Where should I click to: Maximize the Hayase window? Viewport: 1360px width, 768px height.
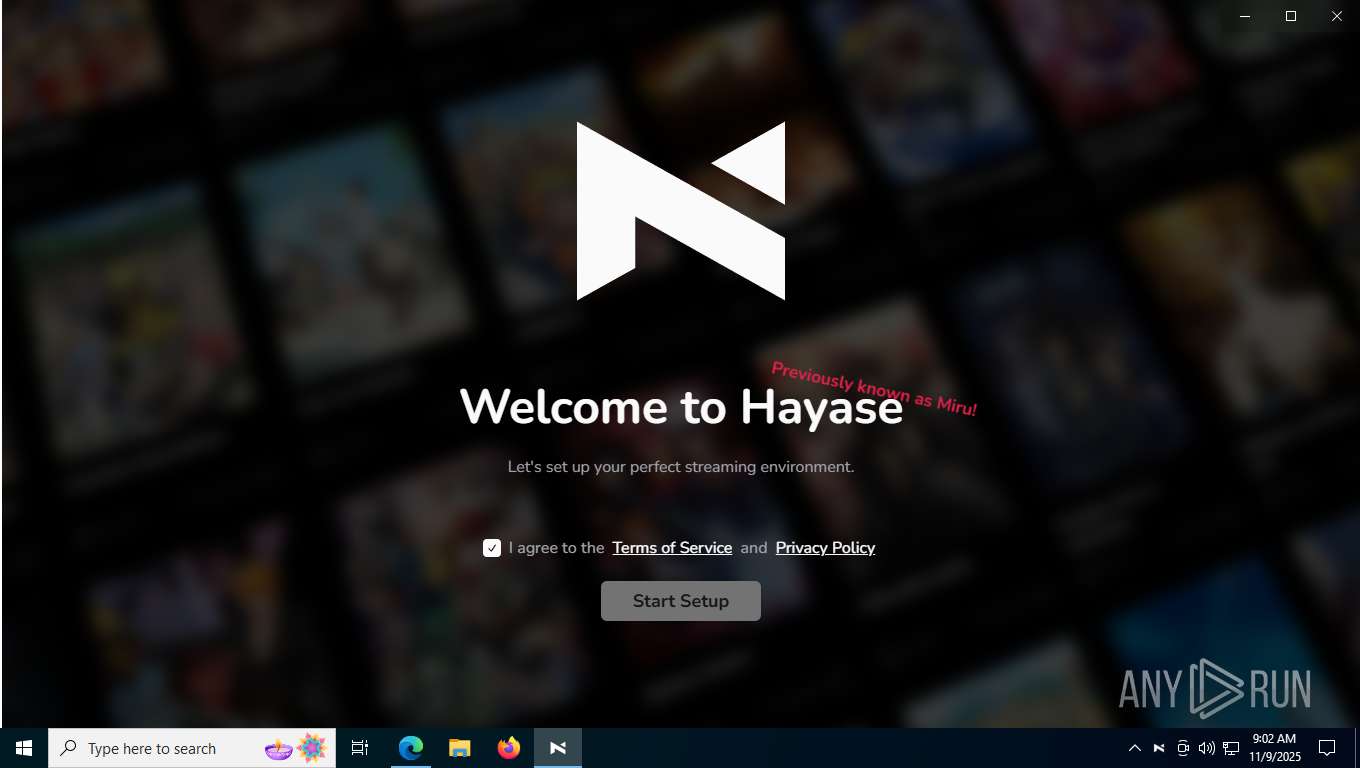[1291, 16]
